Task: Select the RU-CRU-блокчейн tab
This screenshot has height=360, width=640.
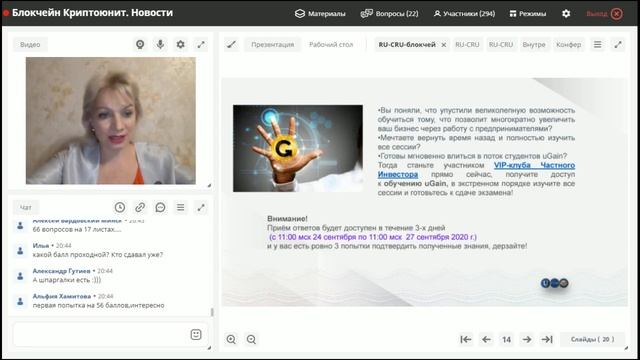Action: [x=407, y=44]
